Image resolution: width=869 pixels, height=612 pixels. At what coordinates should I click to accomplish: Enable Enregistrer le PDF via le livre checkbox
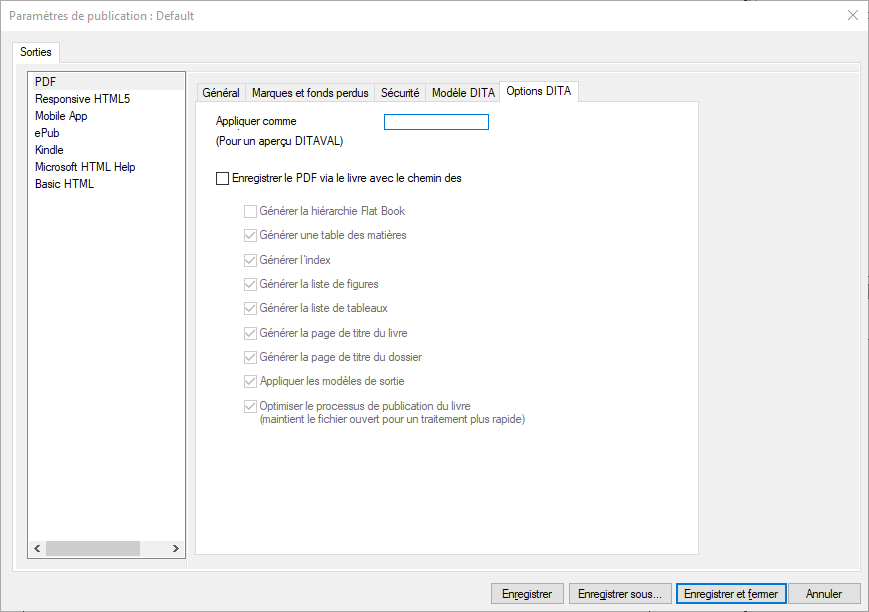point(222,179)
